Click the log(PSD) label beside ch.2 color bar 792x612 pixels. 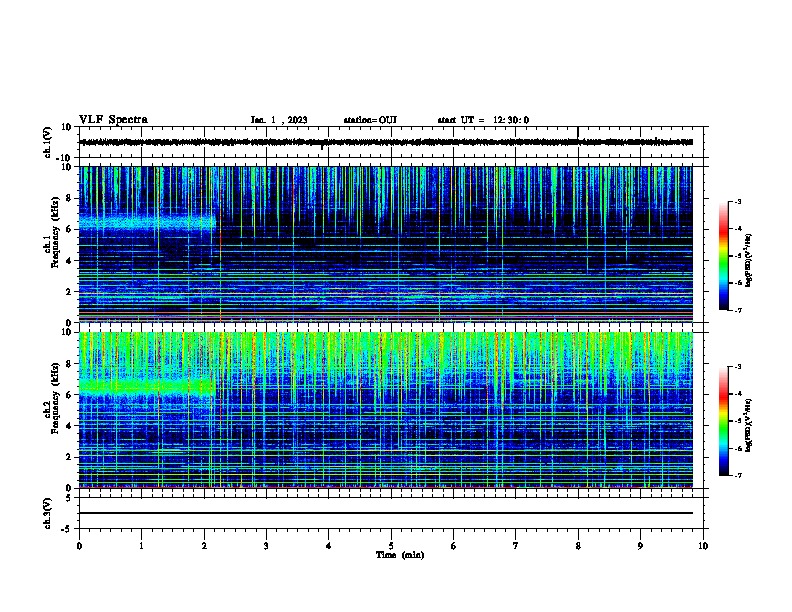pos(749,425)
